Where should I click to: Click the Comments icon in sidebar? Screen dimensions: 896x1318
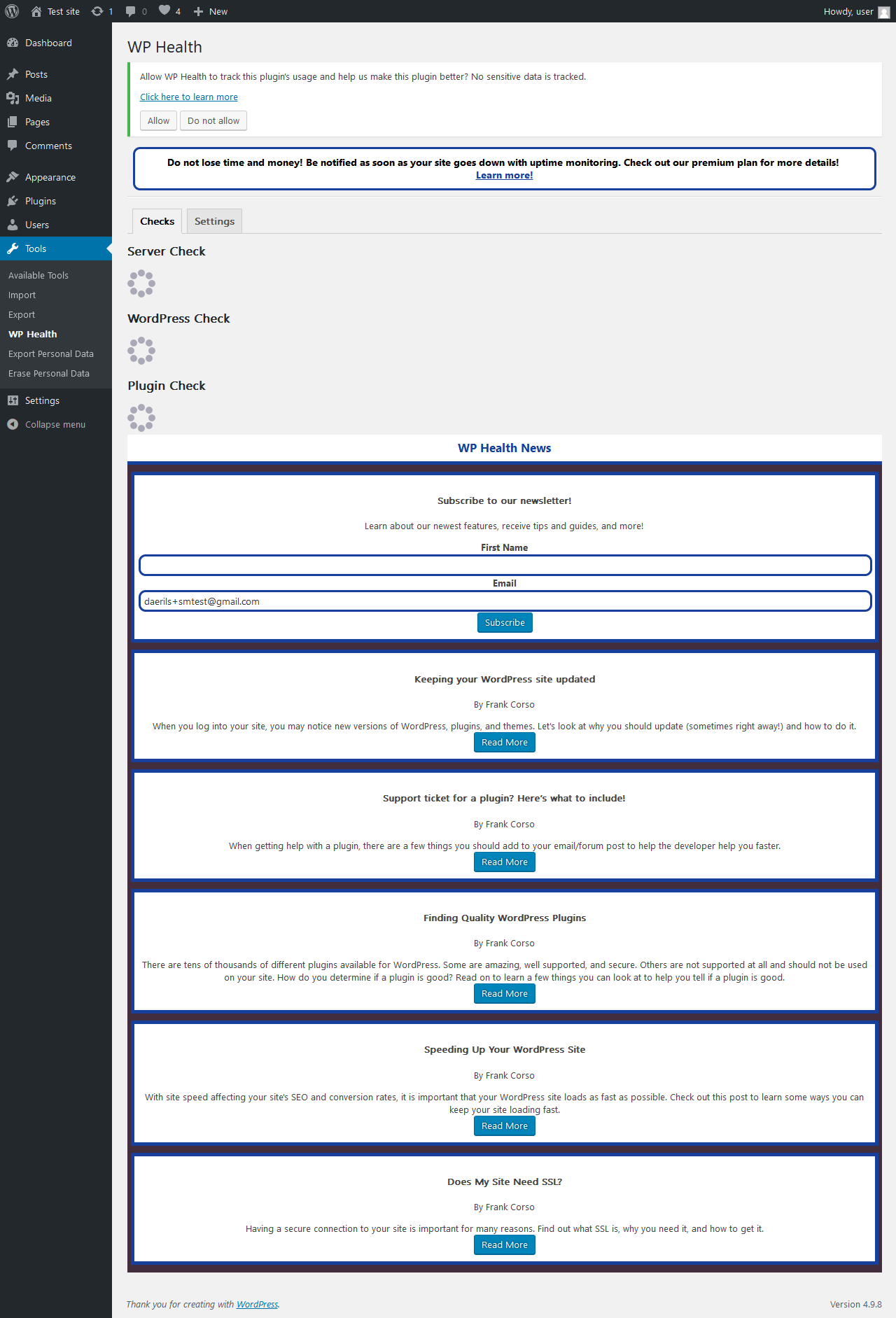[13, 146]
